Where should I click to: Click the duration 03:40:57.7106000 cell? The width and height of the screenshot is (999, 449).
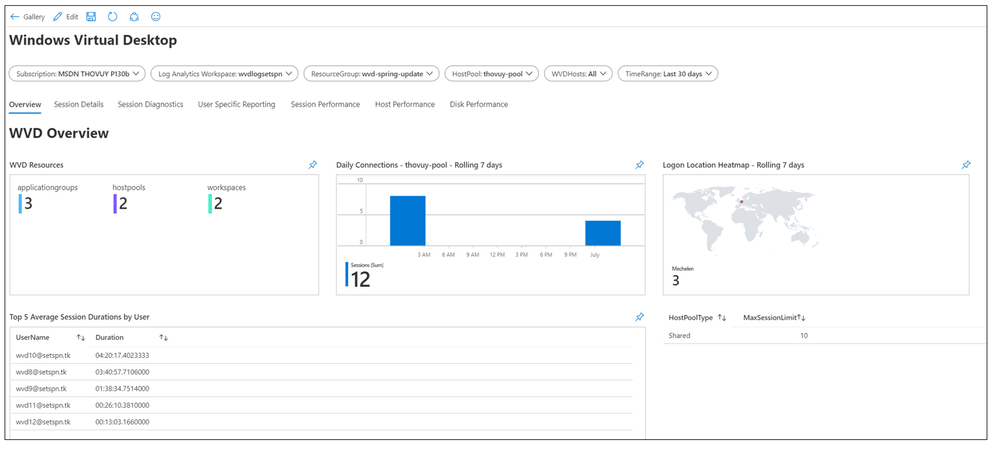tap(122, 372)
